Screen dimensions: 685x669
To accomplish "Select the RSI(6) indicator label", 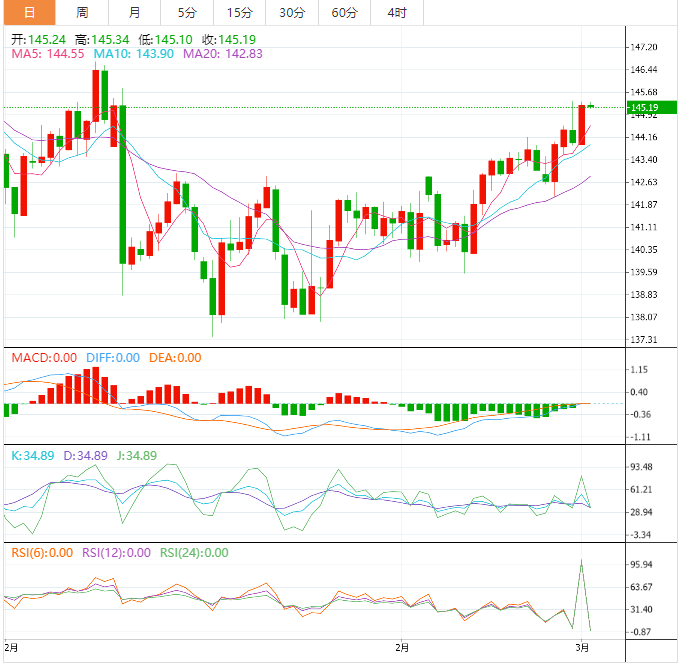I will coord(40,553).
